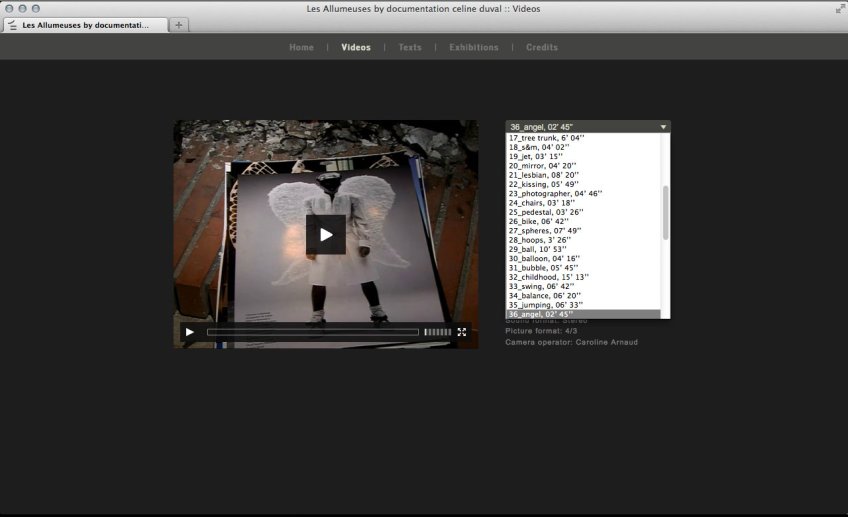This screenshot has height=517, width=848.
Task: Adjust the volume bars control
Action: [438, 332]
